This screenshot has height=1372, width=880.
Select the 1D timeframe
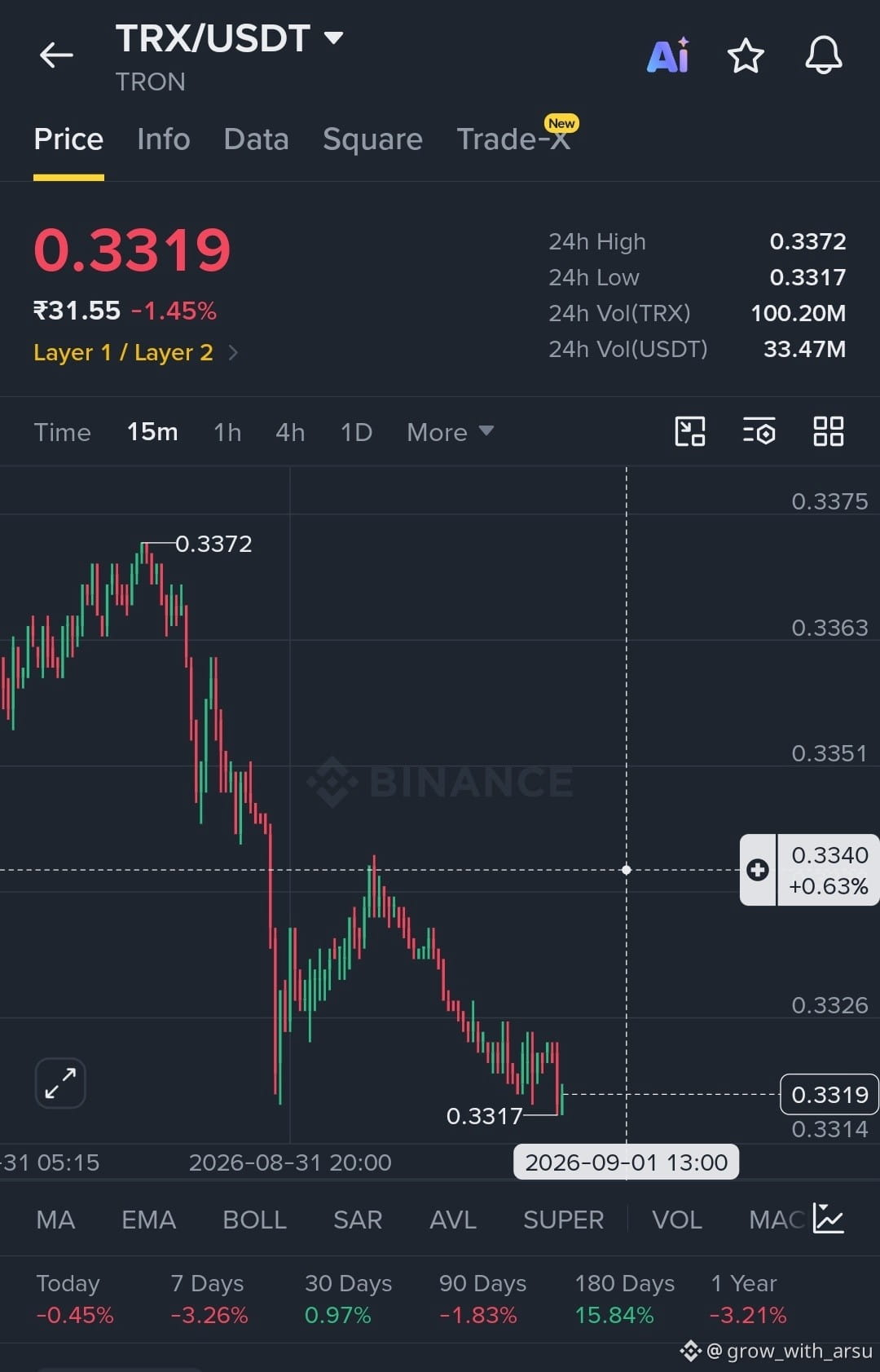coord(356,432)
